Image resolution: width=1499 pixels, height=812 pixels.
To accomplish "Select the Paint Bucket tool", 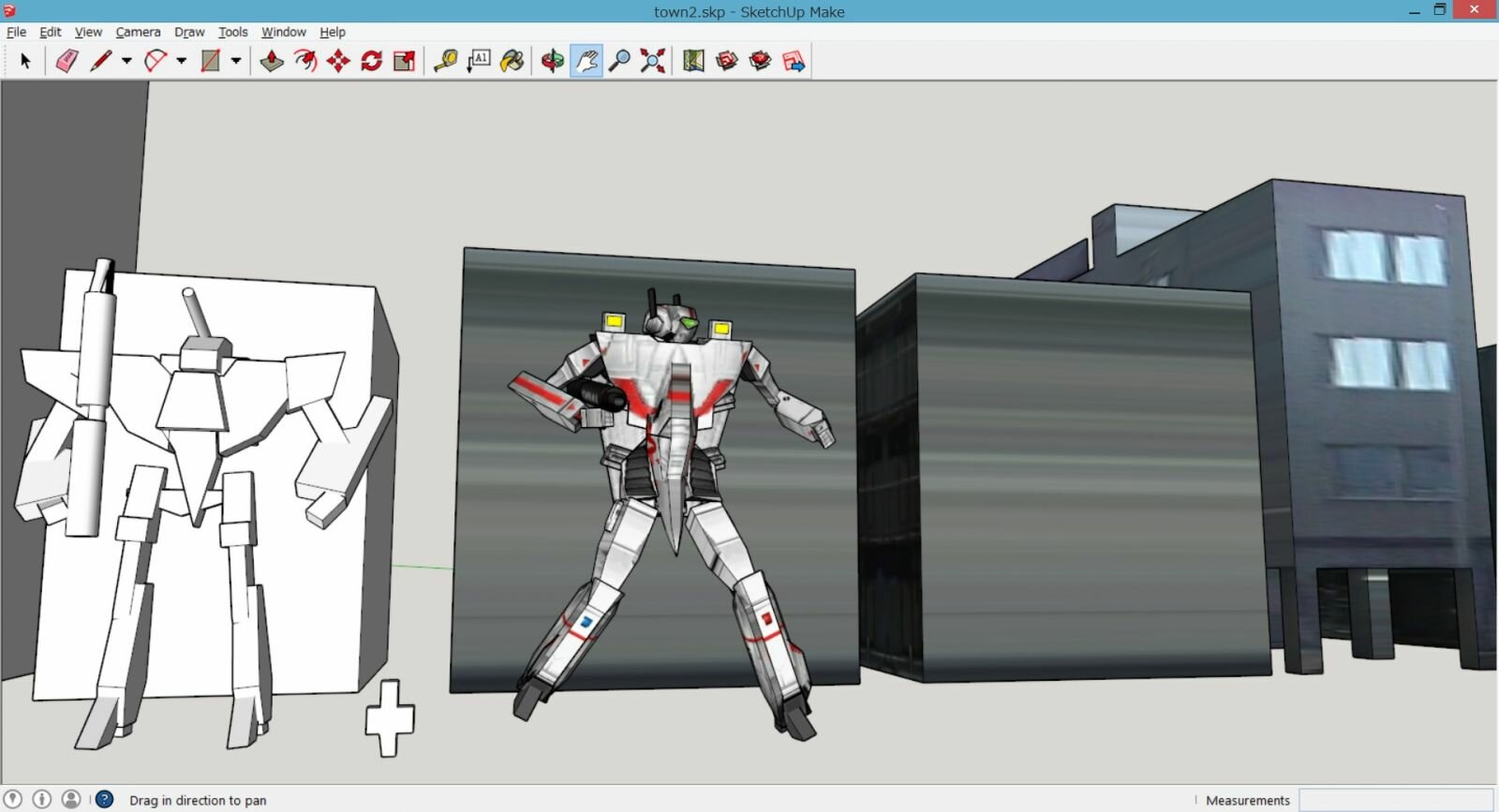I will (x=512, y=61).
